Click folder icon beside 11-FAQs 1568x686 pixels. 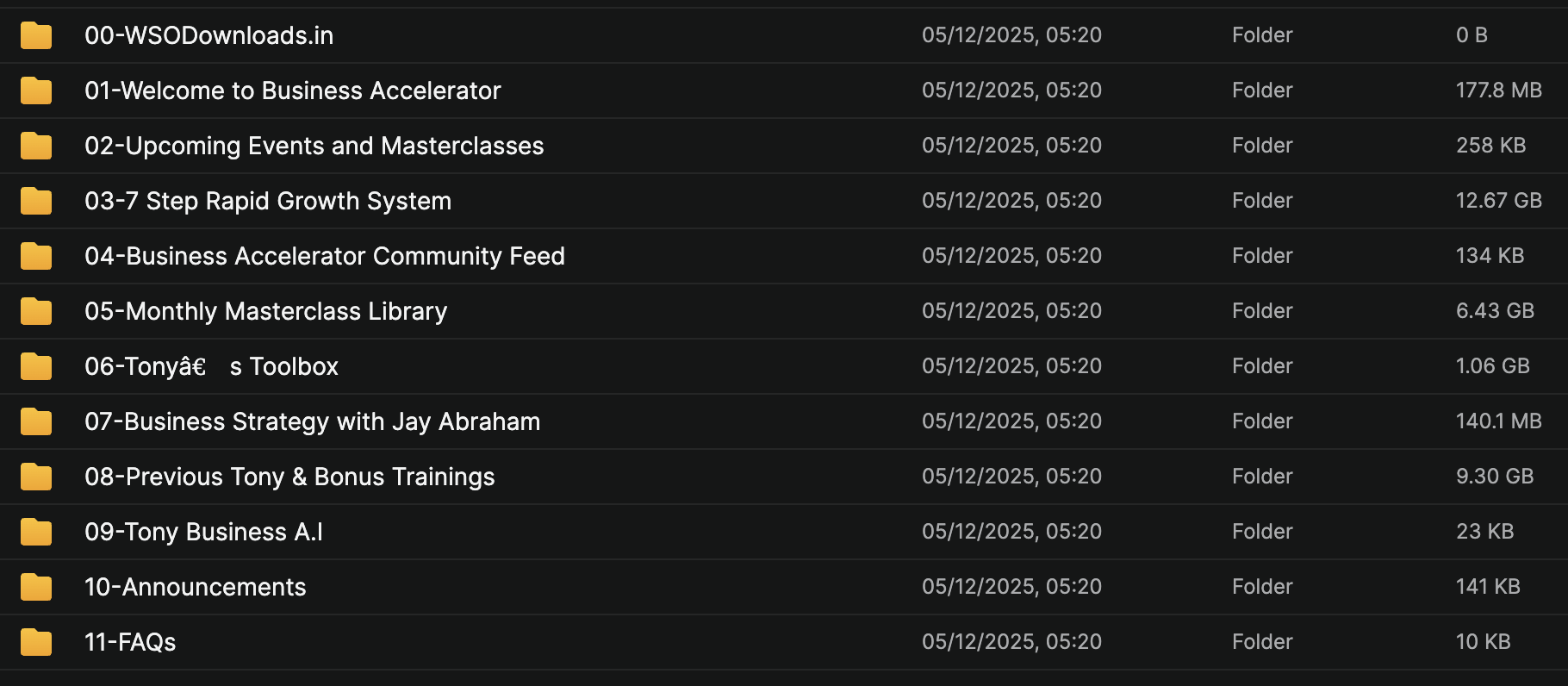pos(36,642)
